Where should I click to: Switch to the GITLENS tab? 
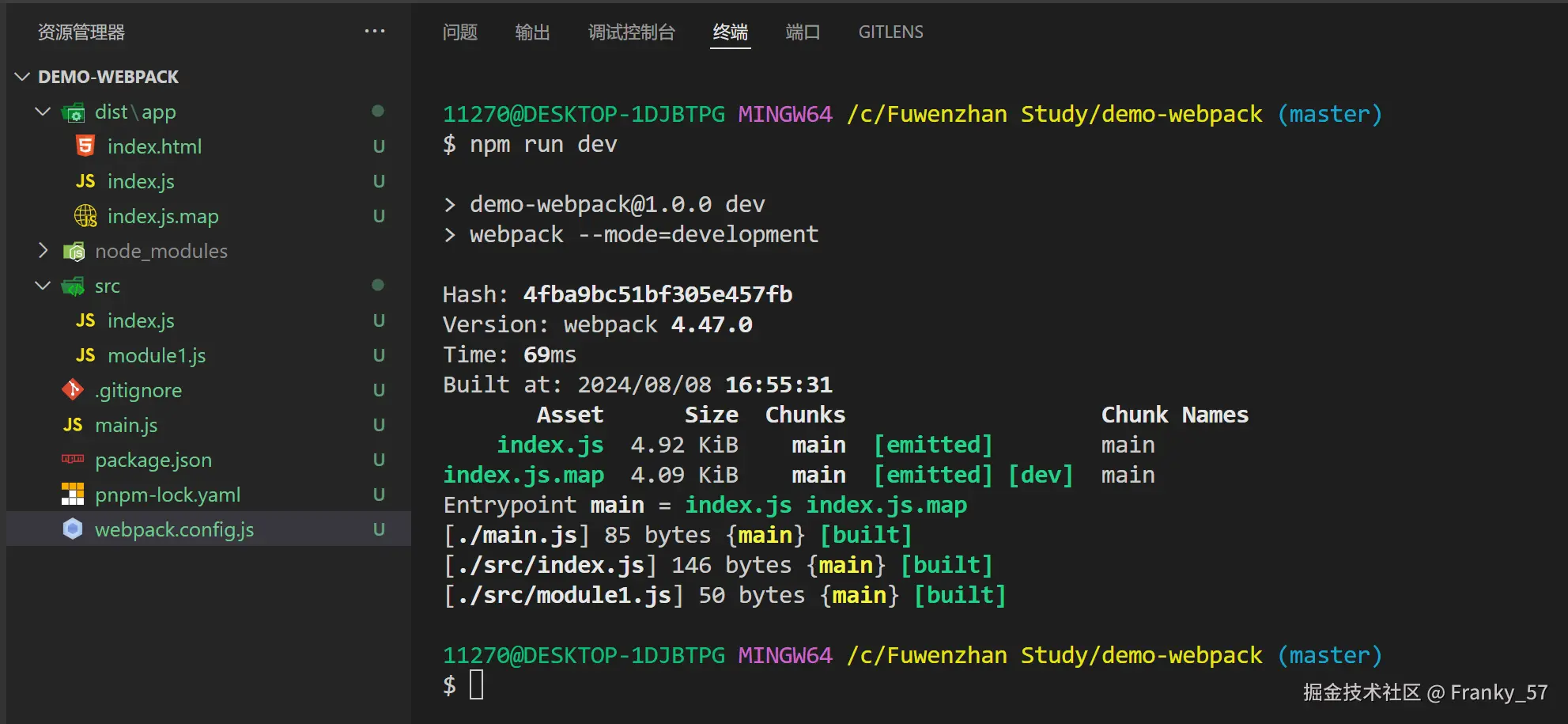(891, 32)
